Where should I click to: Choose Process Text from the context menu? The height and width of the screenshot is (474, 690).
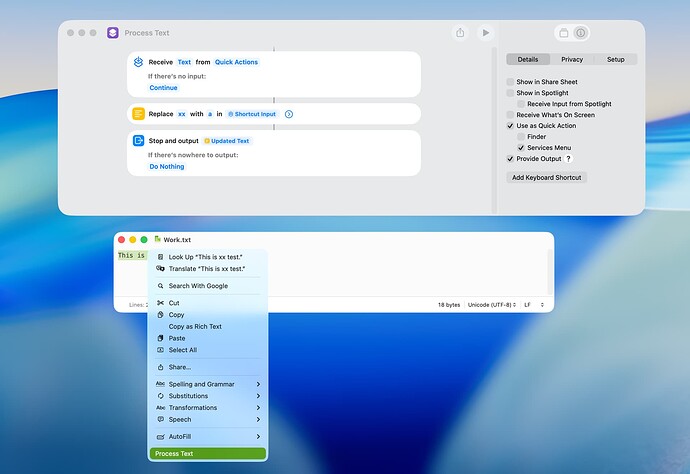tap(208, 454)
